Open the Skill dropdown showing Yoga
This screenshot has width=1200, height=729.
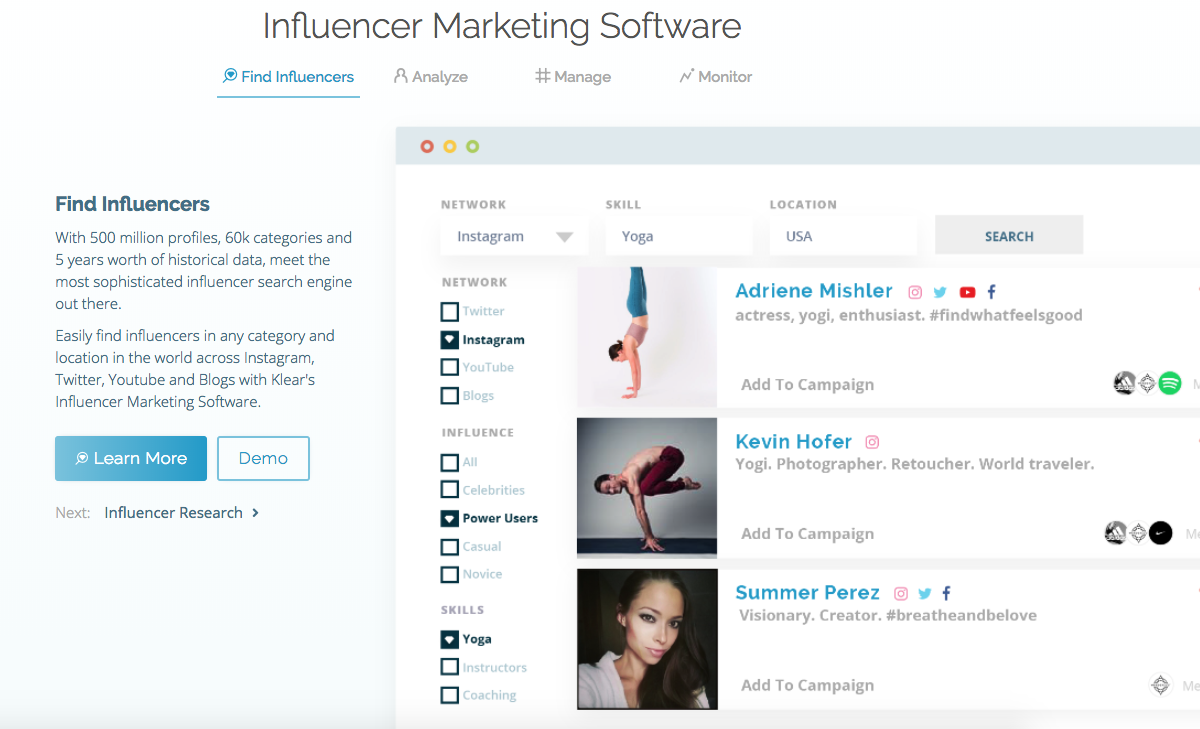tap(679, 236)
